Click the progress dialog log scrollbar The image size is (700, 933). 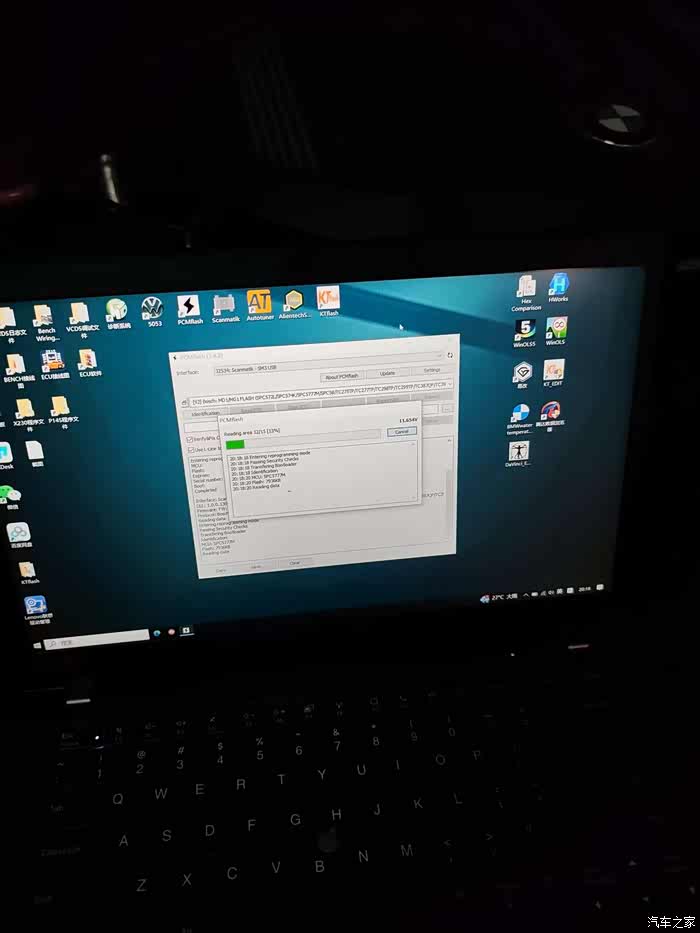tap(414, 470)
